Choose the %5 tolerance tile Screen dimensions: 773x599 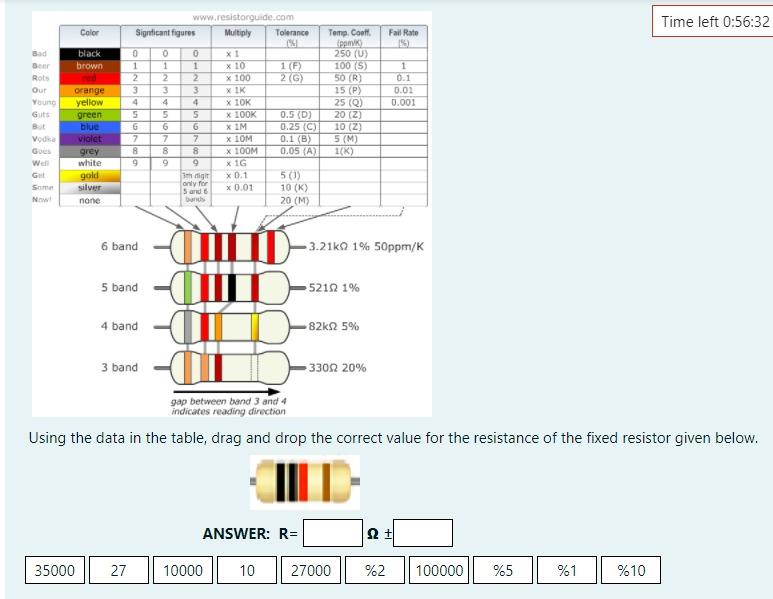(503, 570)
